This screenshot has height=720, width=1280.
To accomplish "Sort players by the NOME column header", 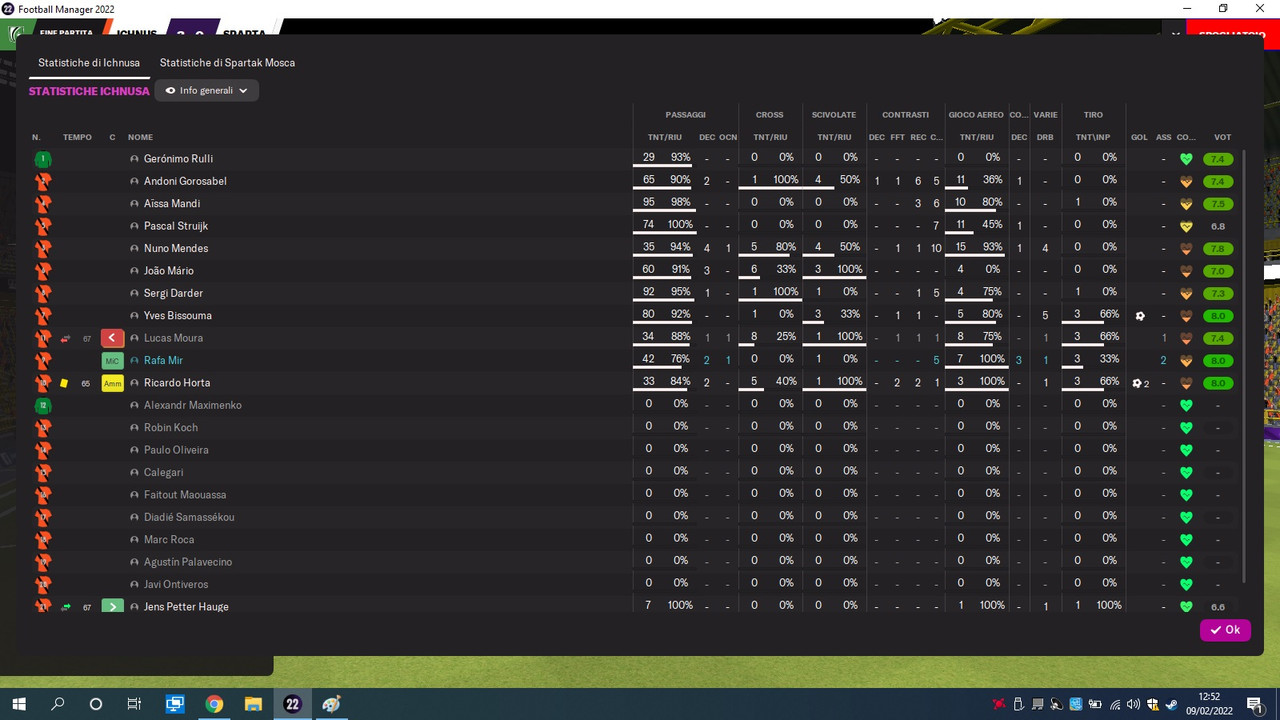I will point(140,137).
